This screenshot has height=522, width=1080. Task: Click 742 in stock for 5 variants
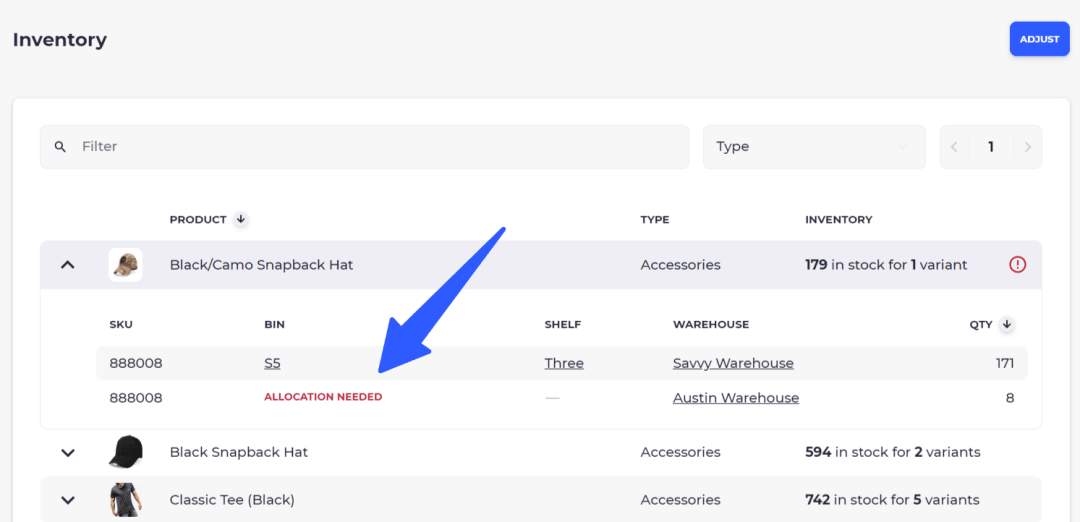[x=892, y=500]
